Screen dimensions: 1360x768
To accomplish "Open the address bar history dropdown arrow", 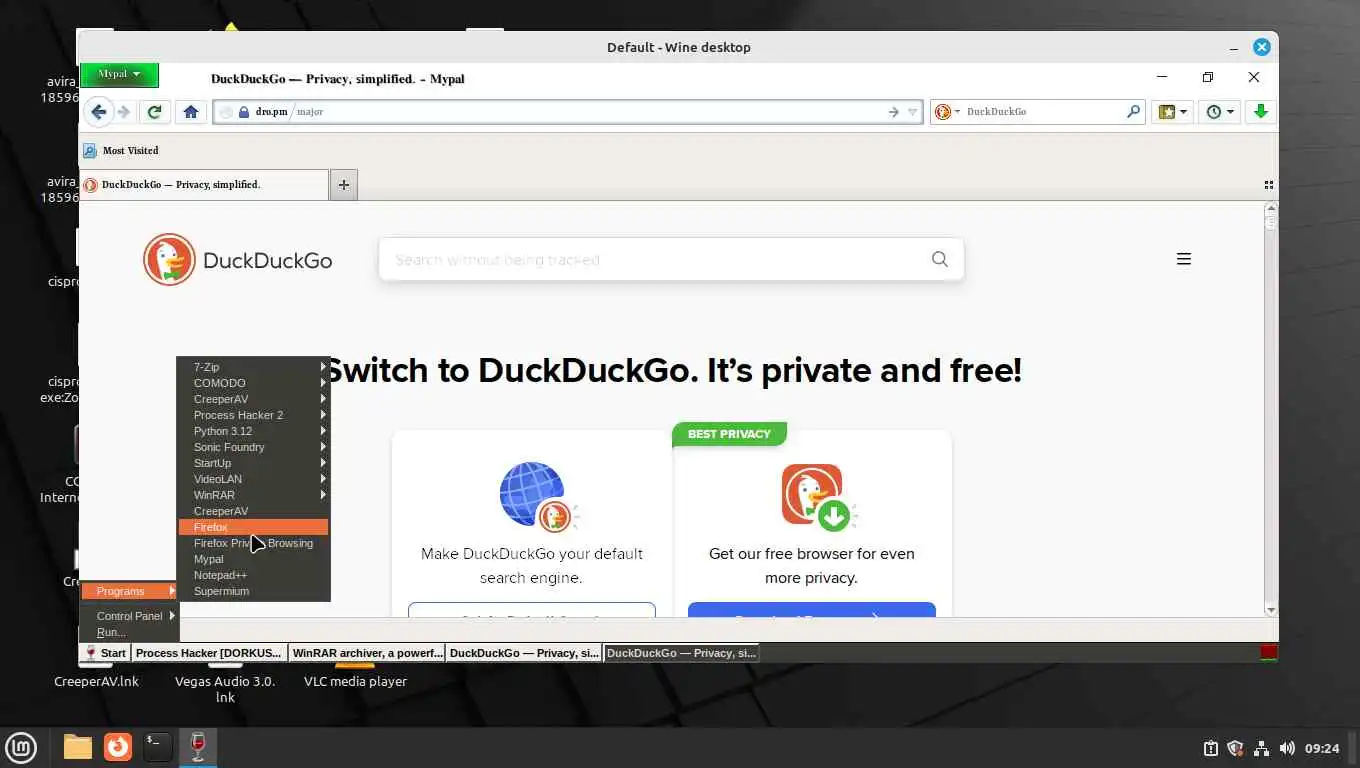I will 912,112.
